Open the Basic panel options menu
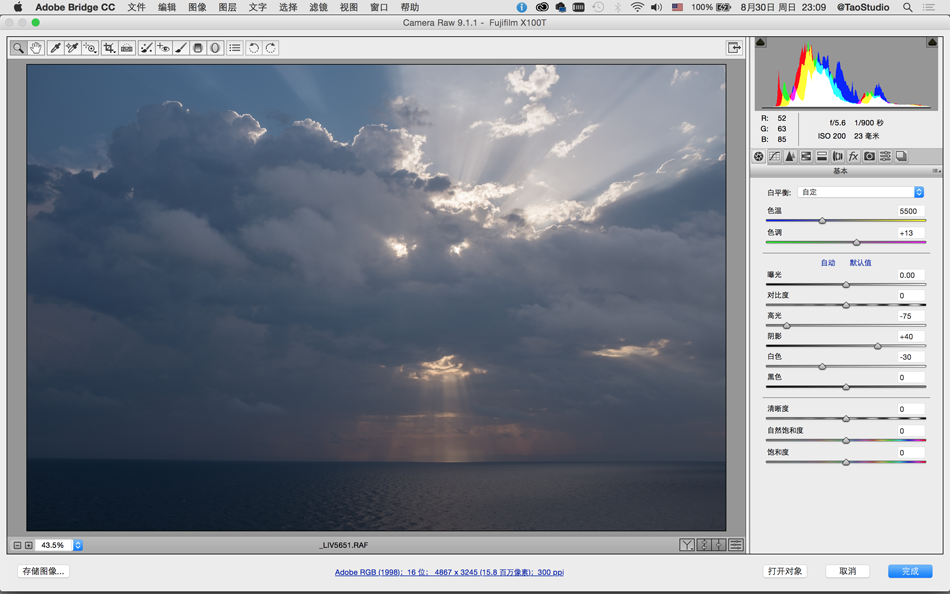 pyautogui.click(x=935, y=171)
